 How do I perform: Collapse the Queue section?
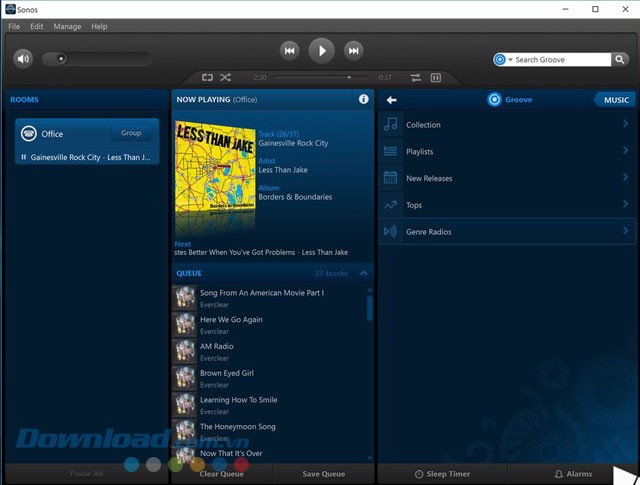363,273
